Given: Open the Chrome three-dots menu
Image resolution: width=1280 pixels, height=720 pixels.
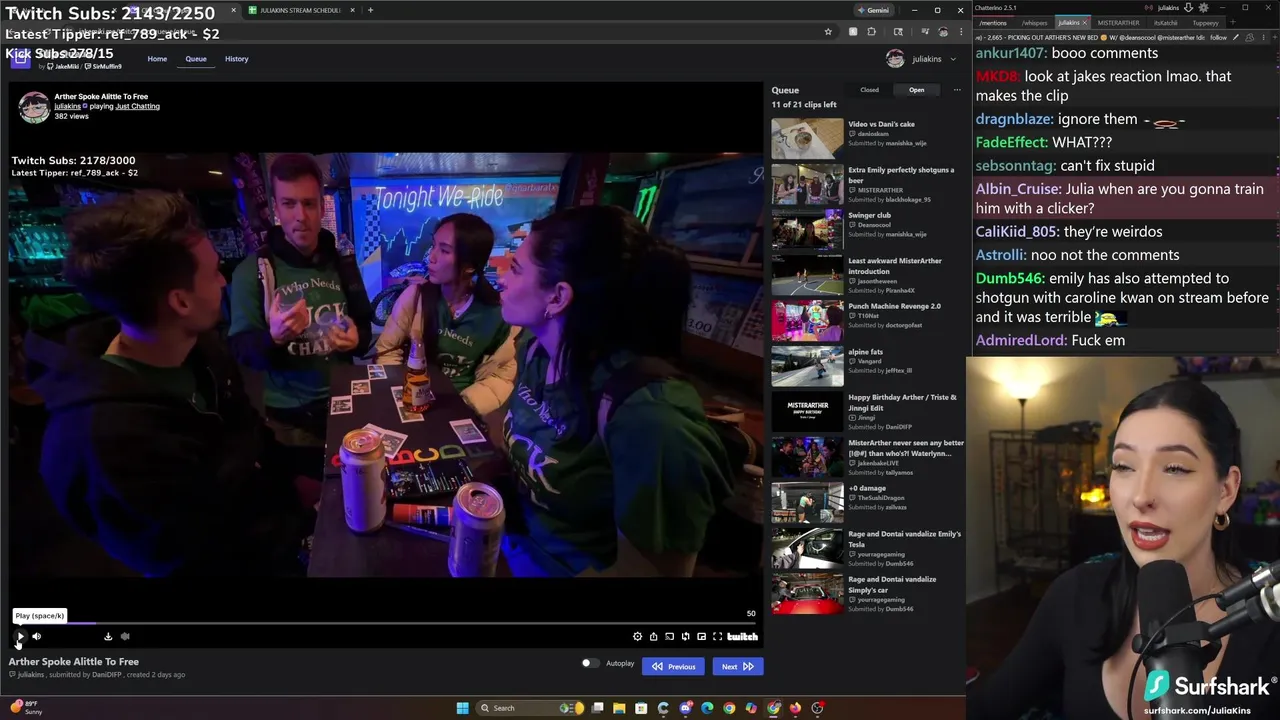Looking at the screenshot, I should [x=959, y=32].
